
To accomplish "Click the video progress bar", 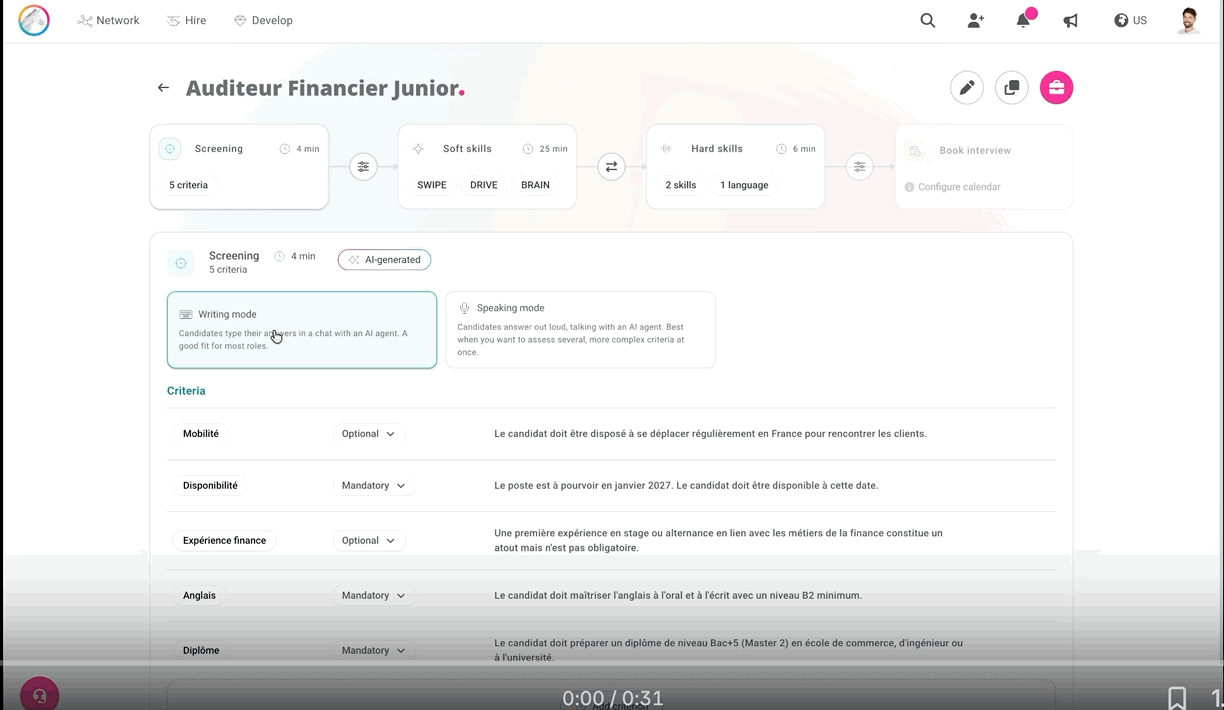I will tap(612, 663).
